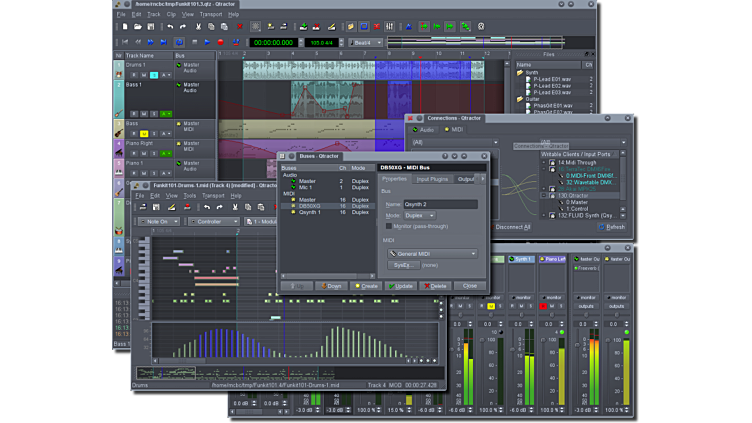Click the Stop transport button
The width and height of the screenshot is (752, 423).
(194, 42)
